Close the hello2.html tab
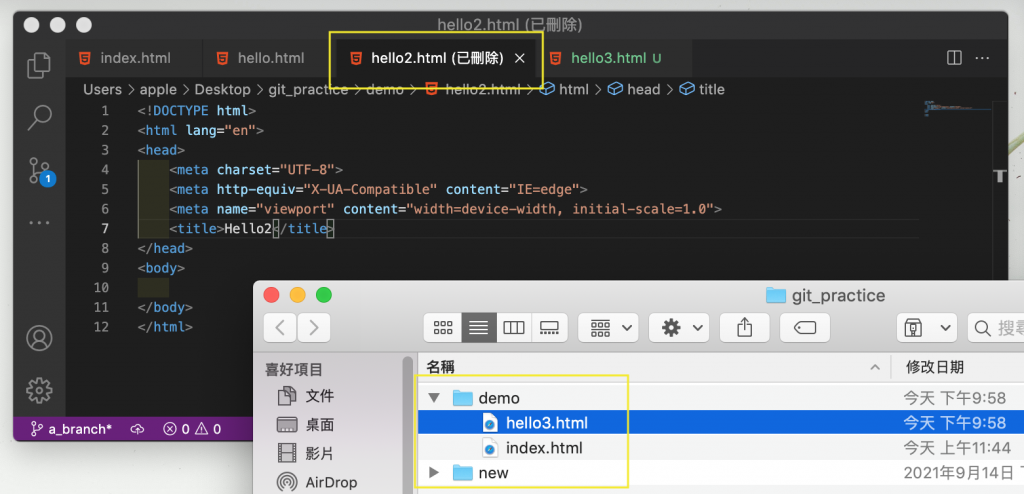 [520, 58]
